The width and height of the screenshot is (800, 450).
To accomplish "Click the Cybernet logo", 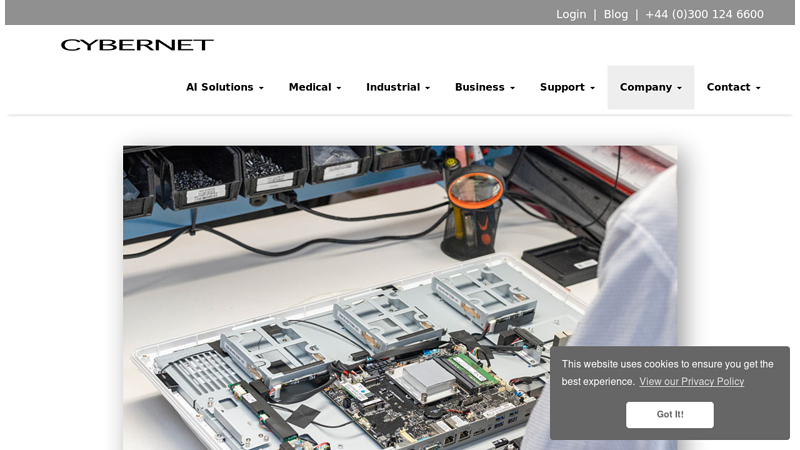I will (x=137, y=45).
